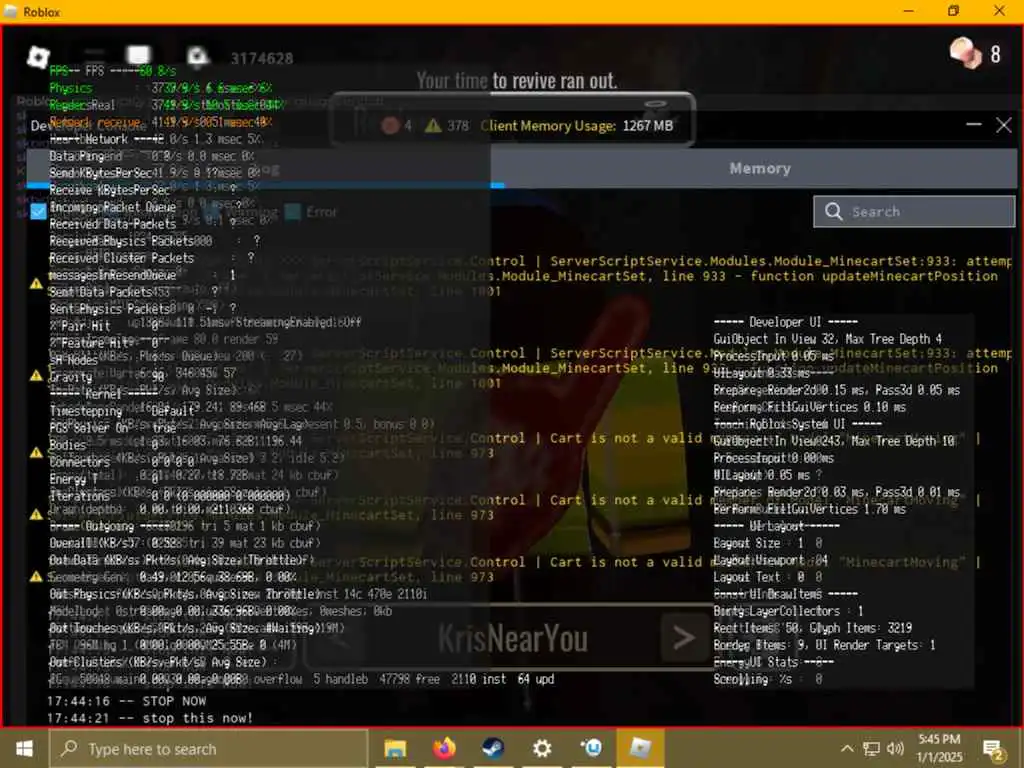Image resolution: width=1024 pixels, height=768 pixels.
Task: Switch to the Memory tab
Action: click(x=760, y=168)
